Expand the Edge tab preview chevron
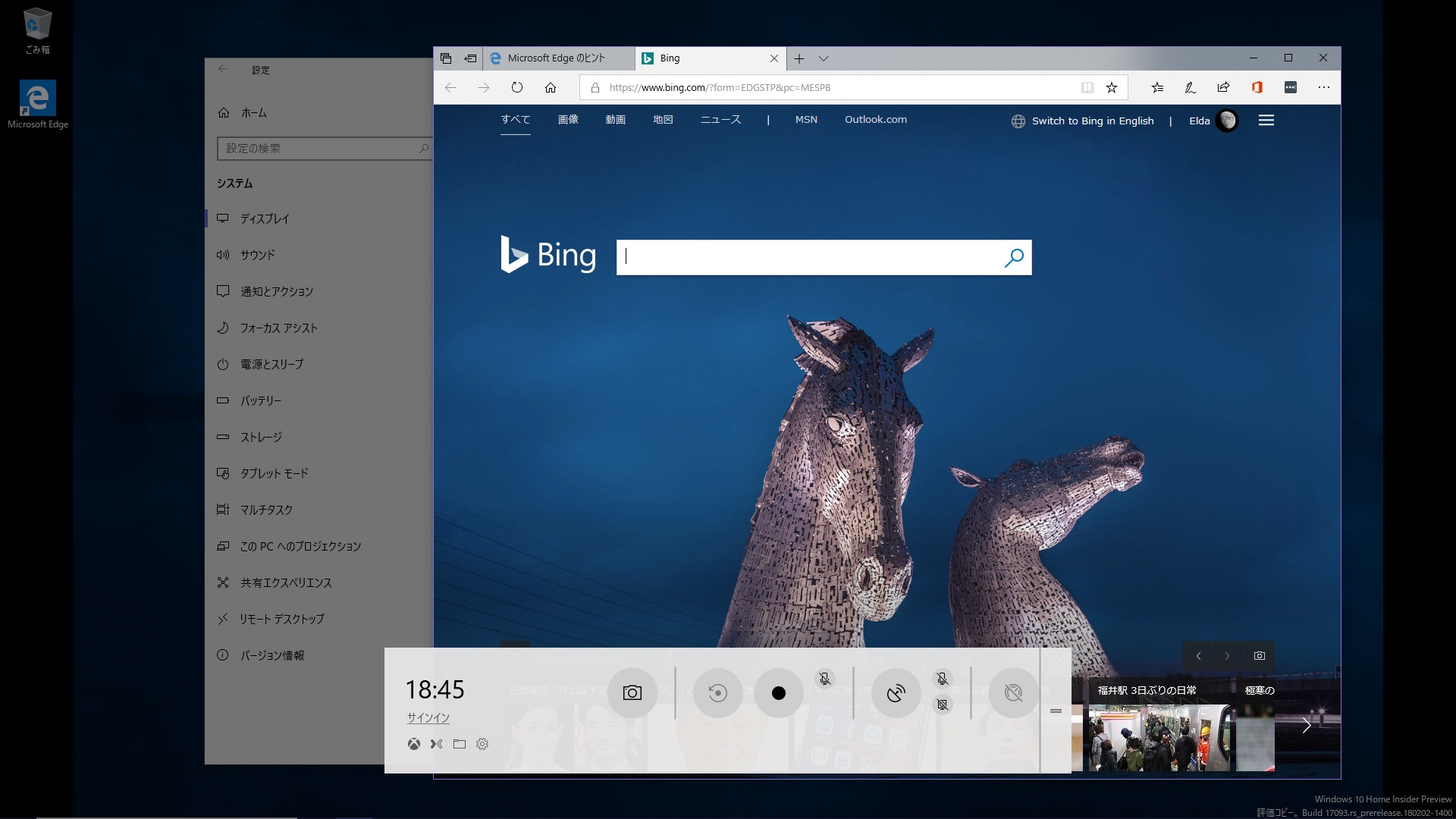This screenshot has height=819, width=1456. [x=824, y=58]
